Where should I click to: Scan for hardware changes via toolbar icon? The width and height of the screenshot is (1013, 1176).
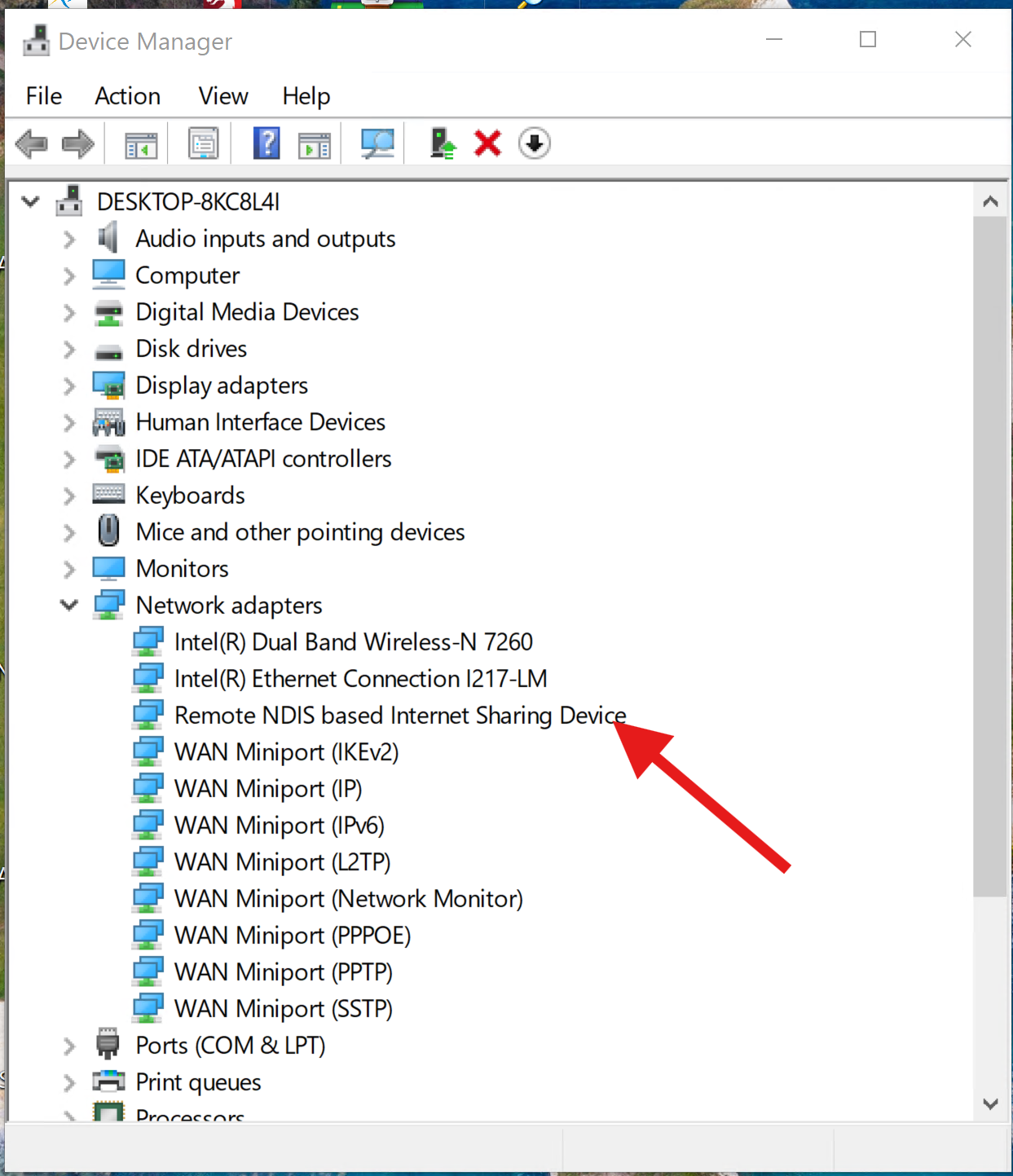pos(377,144)
